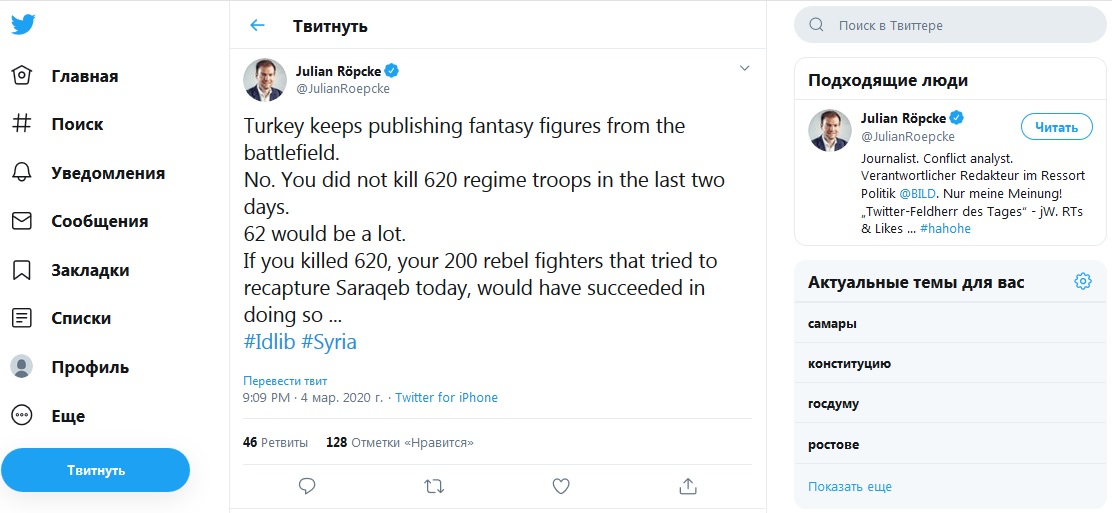This screenshot has width=1112, height=513.
Task: Go back with the arrow icon
Action: (x=257, y=26)
